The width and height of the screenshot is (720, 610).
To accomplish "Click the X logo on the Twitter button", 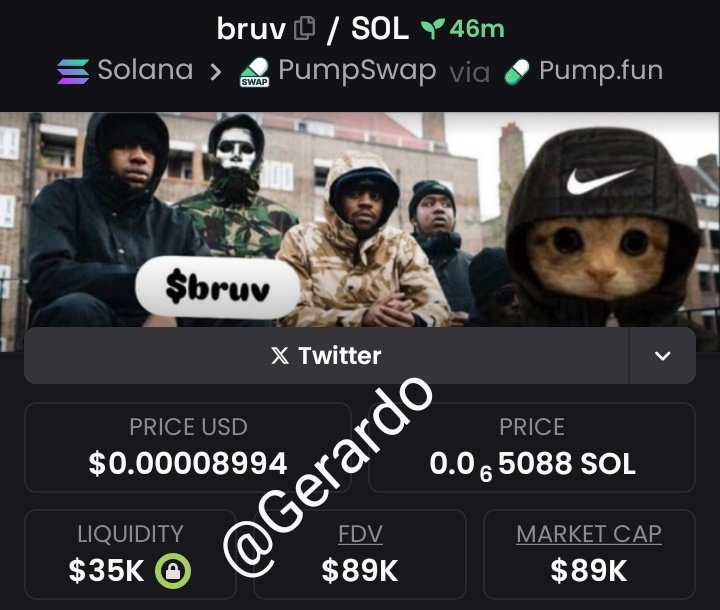I will tap(280, 356).
